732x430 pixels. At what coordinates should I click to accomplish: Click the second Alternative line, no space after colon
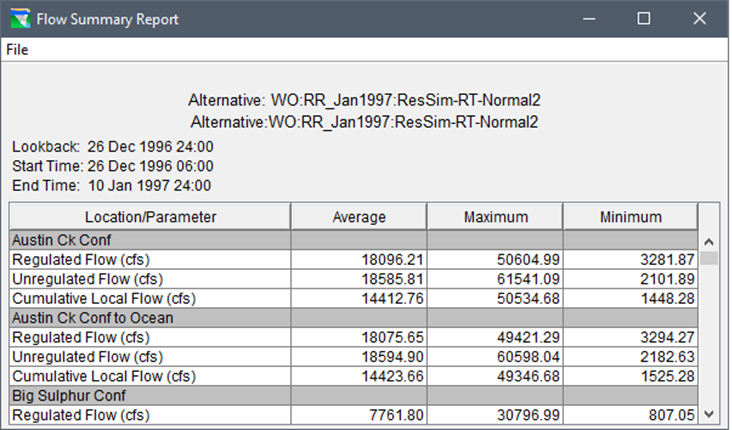click(x=364, y=122)
